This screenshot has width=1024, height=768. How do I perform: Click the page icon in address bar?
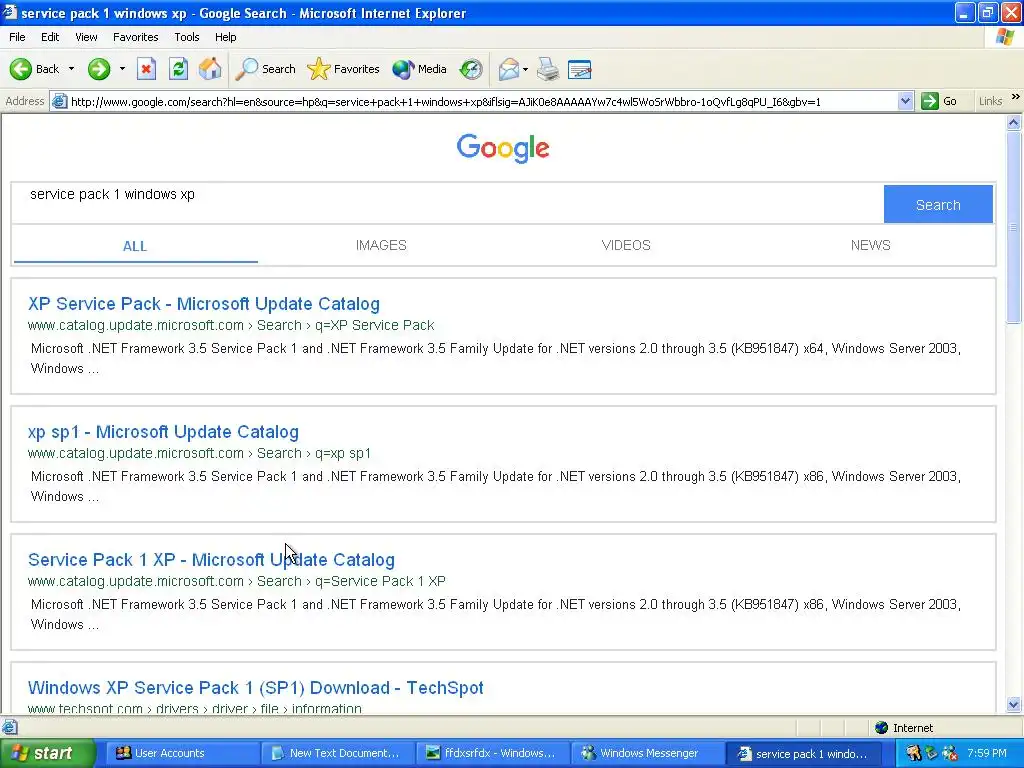coord(59,101)
